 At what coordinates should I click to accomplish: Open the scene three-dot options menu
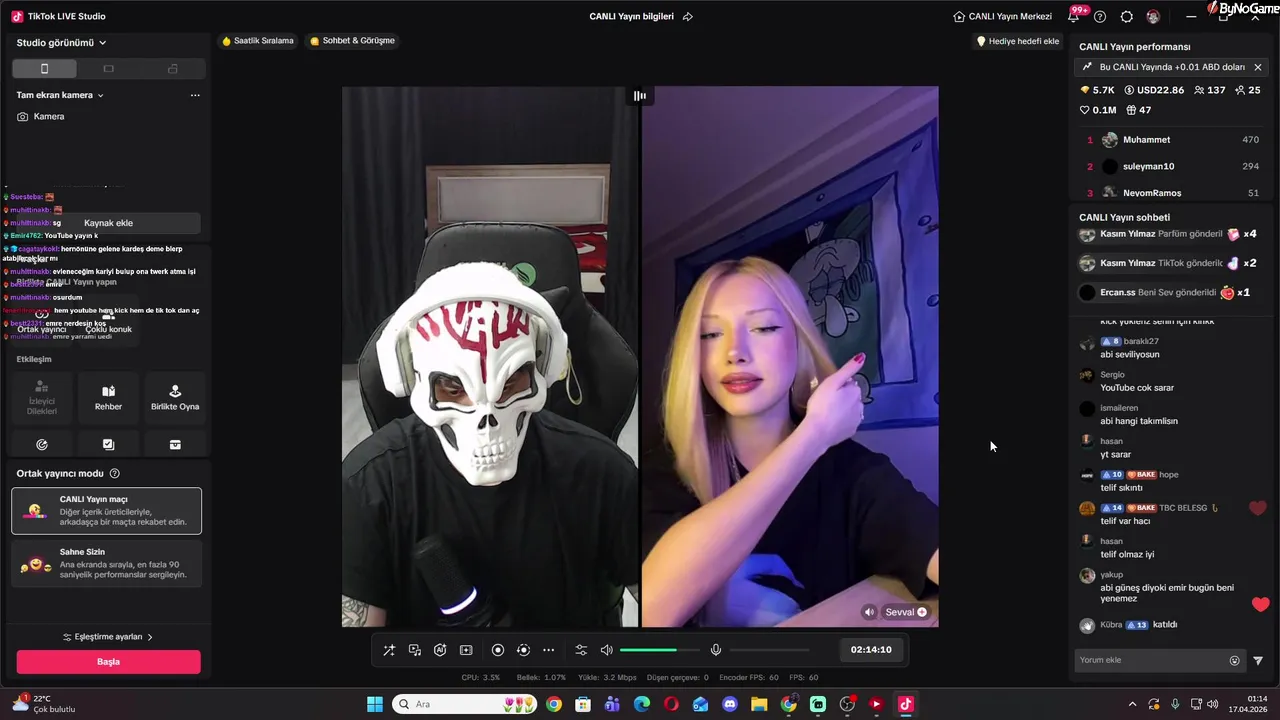coord(195,95)
